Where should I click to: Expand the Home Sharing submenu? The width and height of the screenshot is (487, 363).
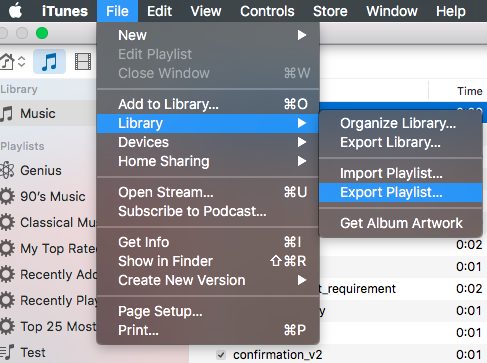(x=208, y=161)
